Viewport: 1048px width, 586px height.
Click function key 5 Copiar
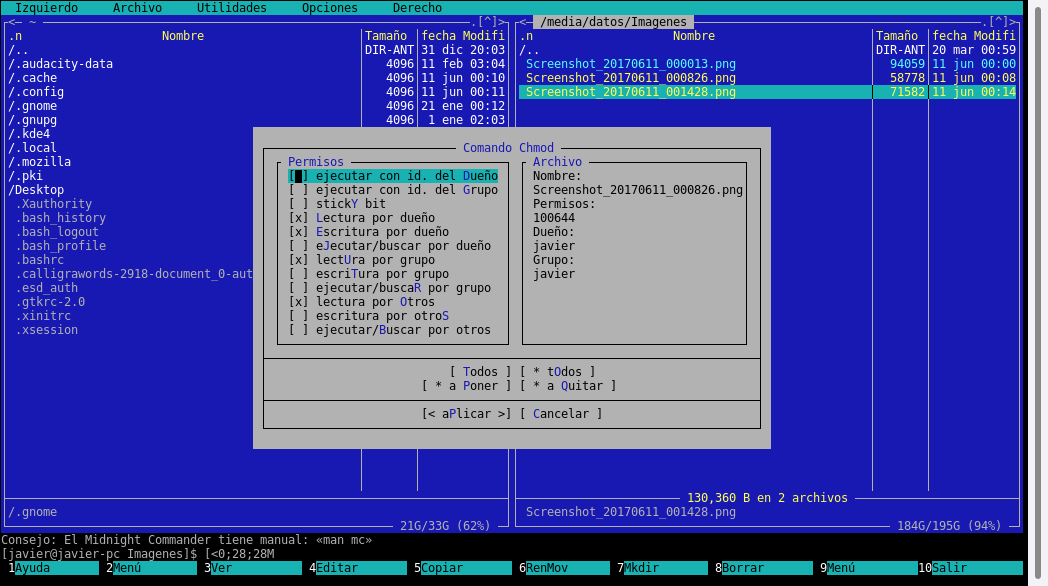point(463,568)
